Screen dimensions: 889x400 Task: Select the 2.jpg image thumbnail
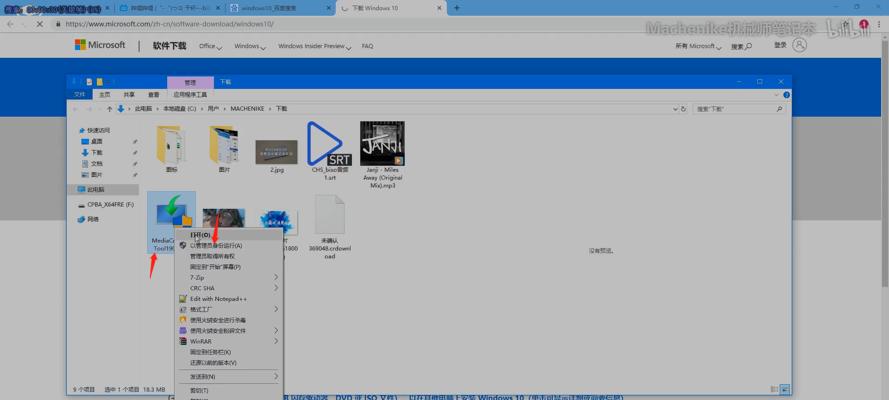(x=276, y=152)
